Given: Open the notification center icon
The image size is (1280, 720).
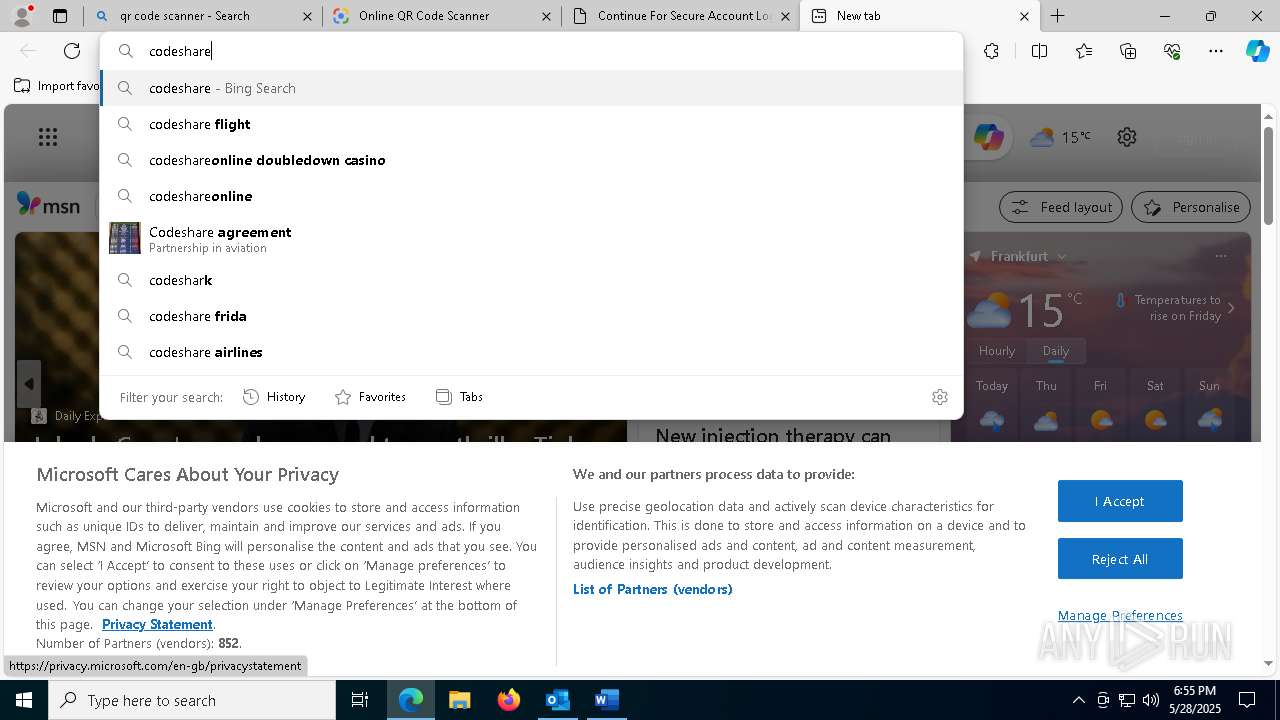Looking at the screenshot, I should [x=1247, y=700].
